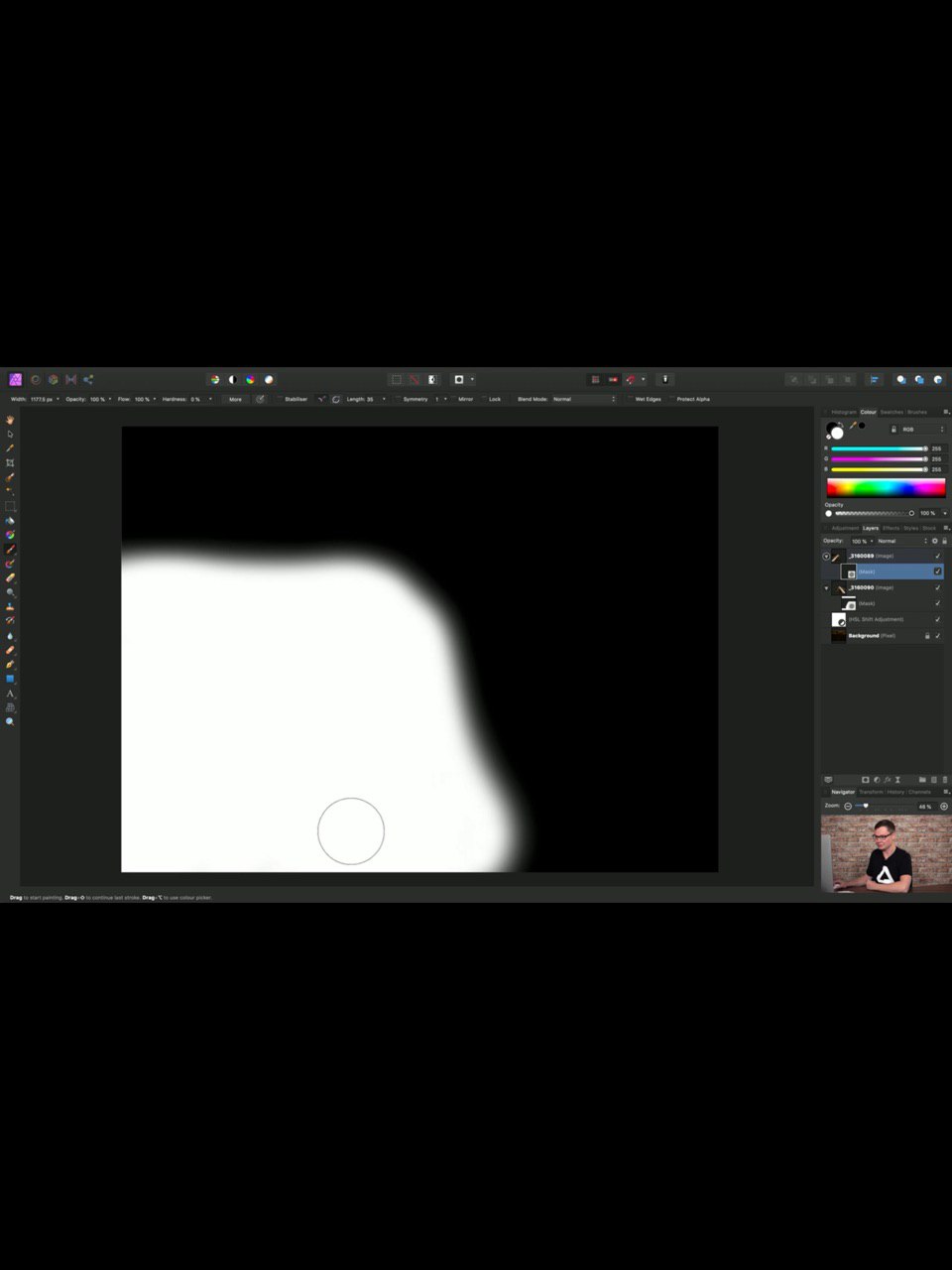This screenshot has width=952, height=1270.
Task: Open the stabiliser Length dropdown
Action: click(384, 399)
